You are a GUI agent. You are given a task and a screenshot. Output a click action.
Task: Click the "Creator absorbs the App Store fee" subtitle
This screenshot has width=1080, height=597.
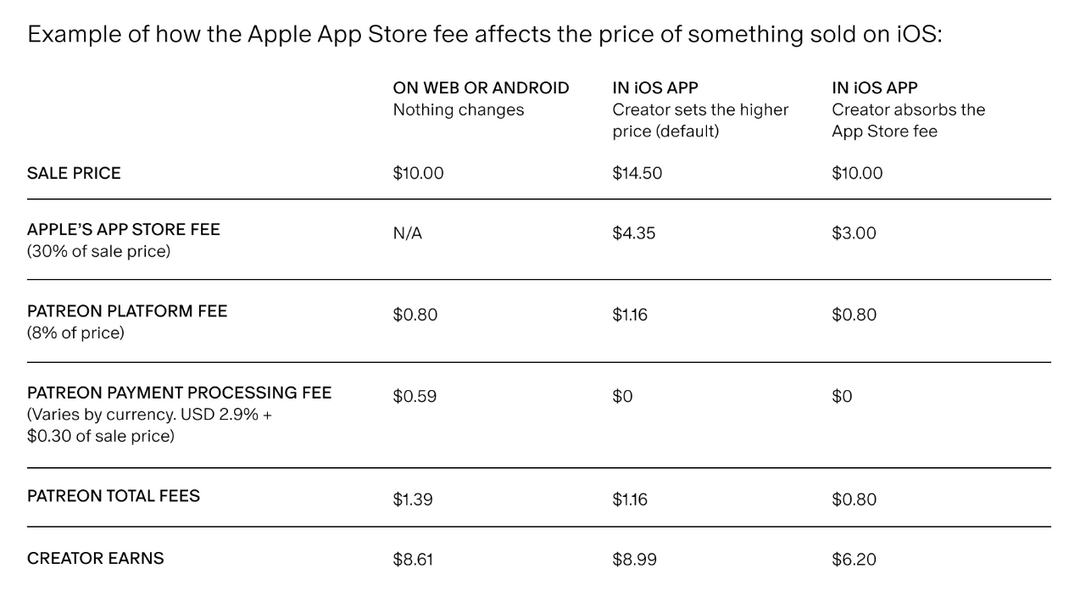(908, 120)
